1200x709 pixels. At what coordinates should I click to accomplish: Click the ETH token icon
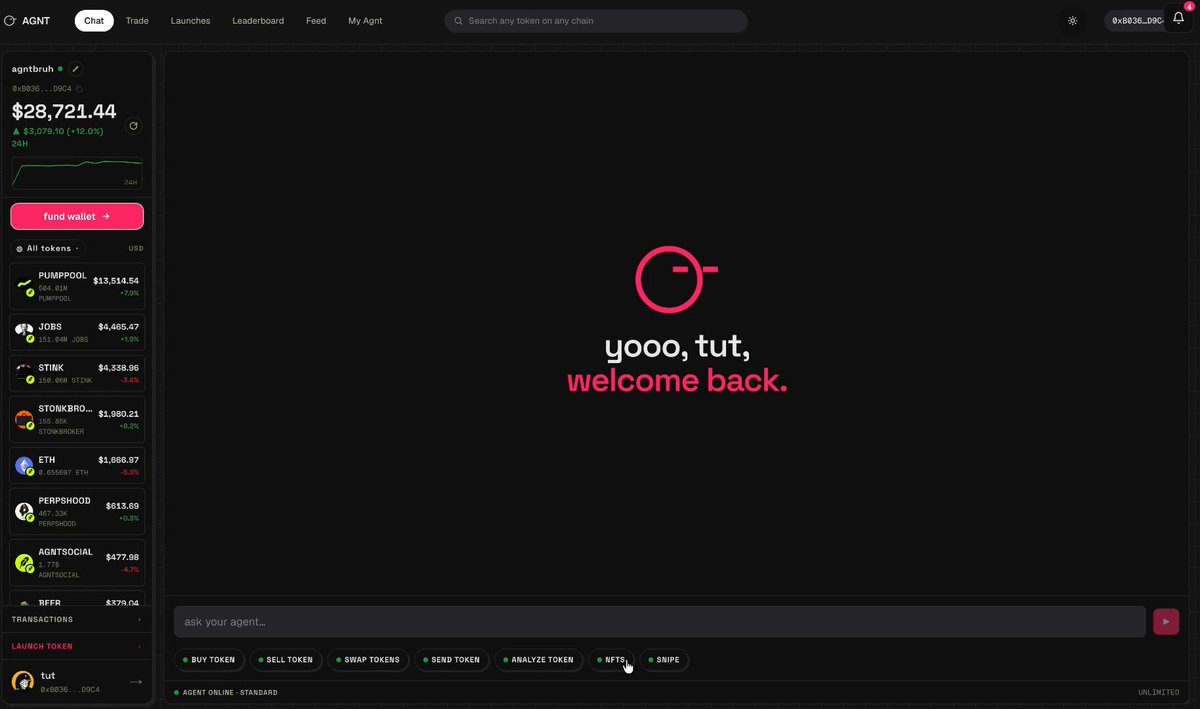click(24, 465)
